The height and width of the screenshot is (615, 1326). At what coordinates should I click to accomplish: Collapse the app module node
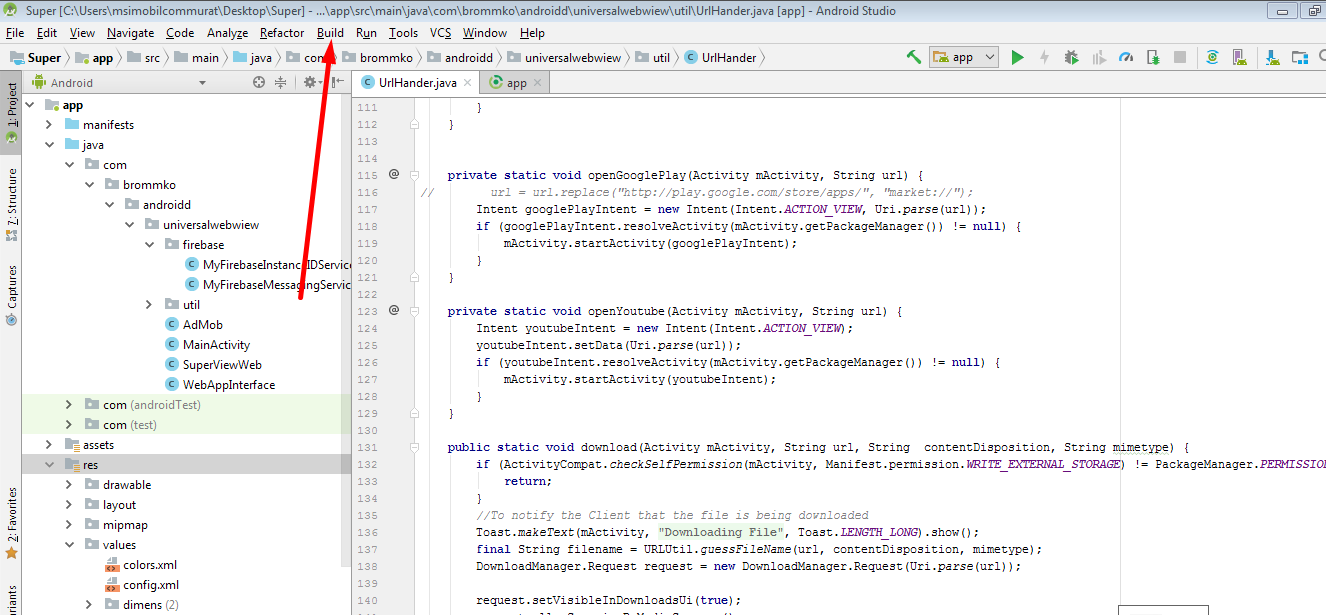(29, 105)
